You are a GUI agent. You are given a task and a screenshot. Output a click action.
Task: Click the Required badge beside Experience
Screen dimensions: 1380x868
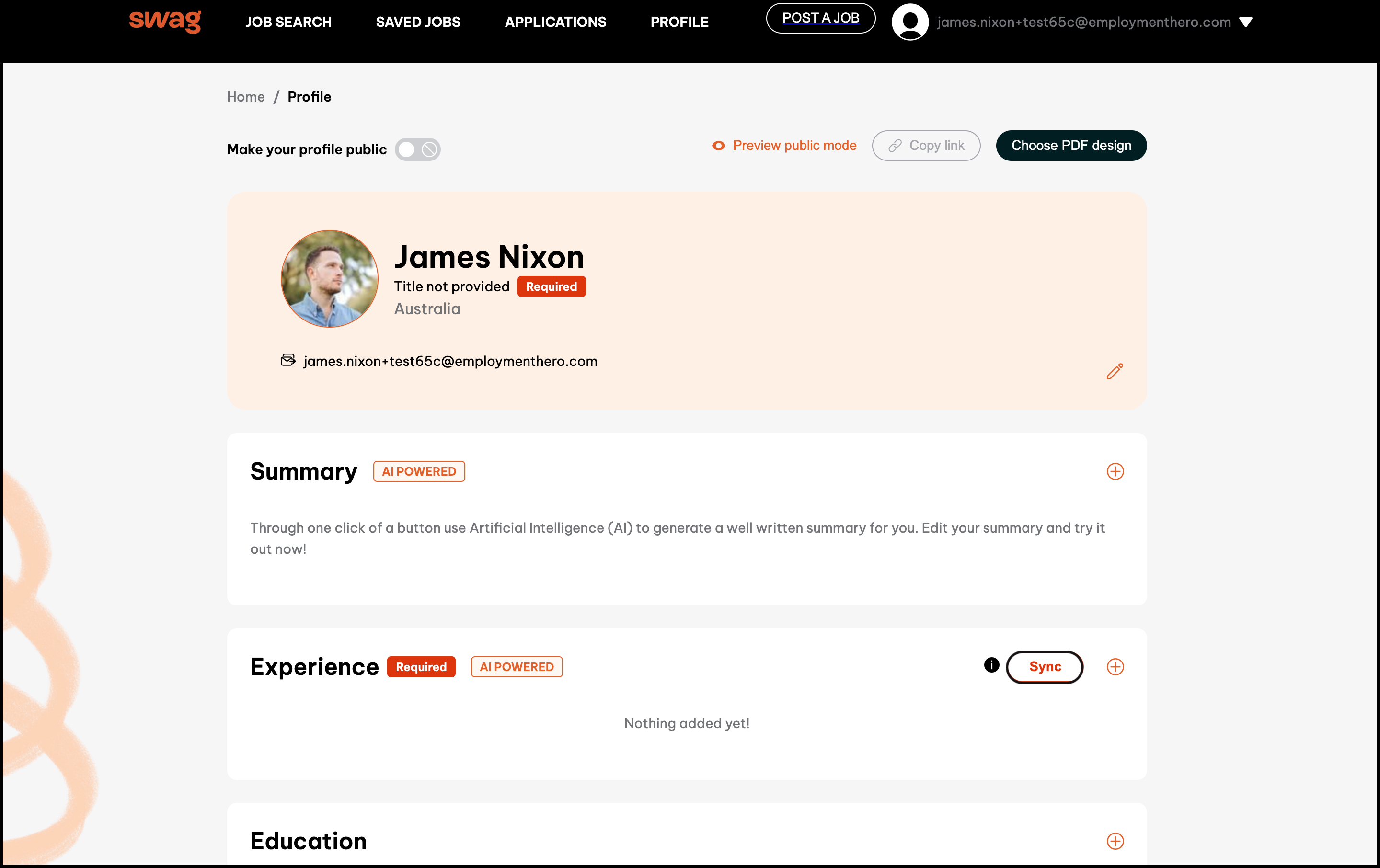(x=421, y=667)
